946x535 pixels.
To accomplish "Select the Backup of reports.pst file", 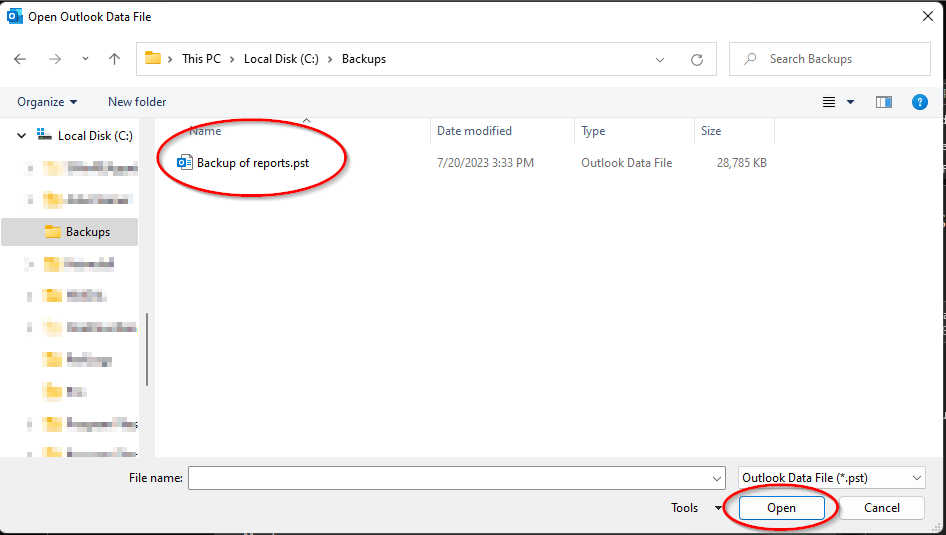I will (x=253, y=163).
